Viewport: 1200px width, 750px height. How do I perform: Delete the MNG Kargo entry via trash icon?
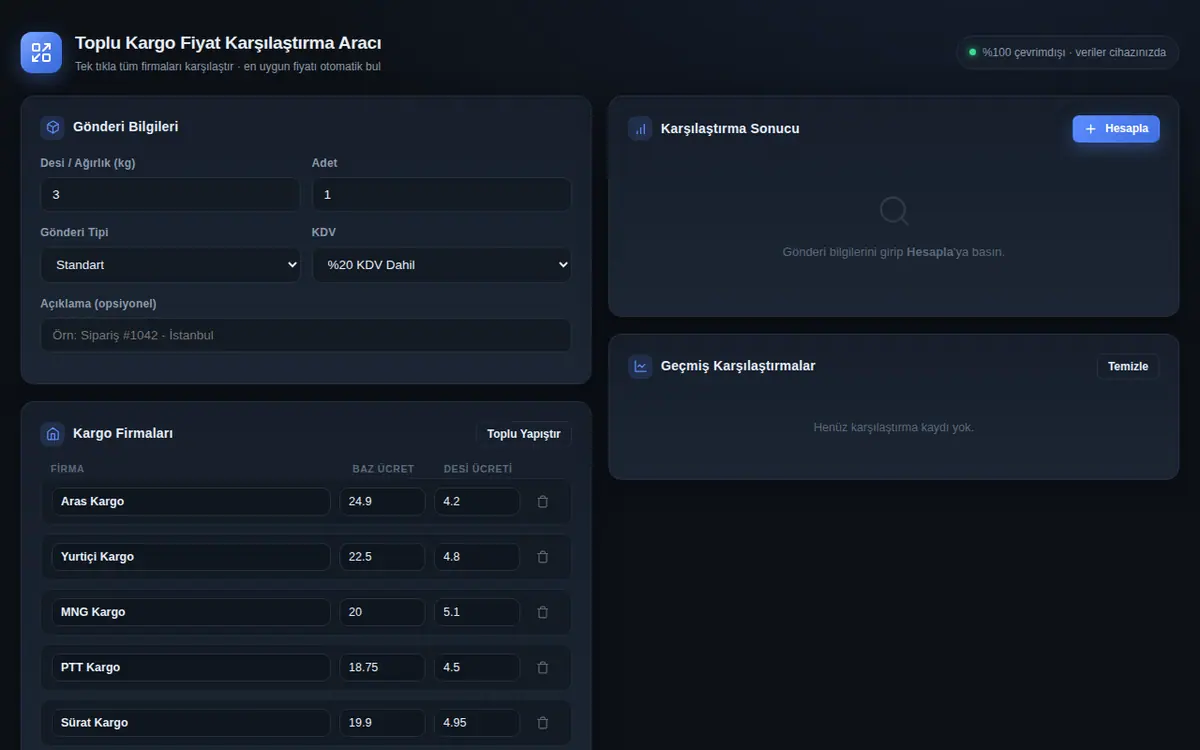click(x=543, y=612)
